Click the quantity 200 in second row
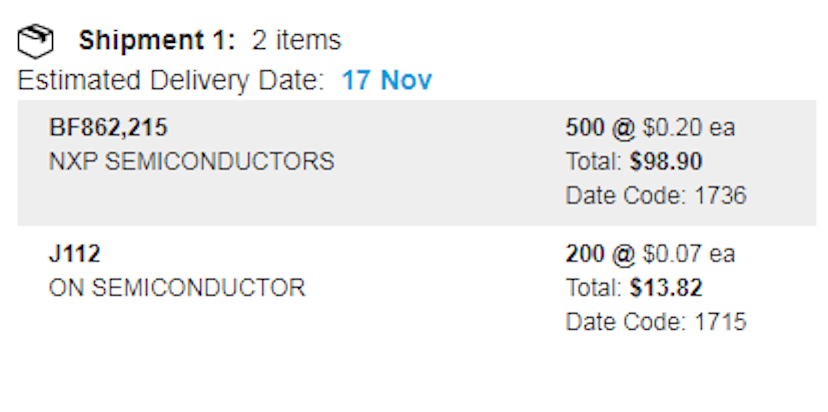 tap(585, 254)
